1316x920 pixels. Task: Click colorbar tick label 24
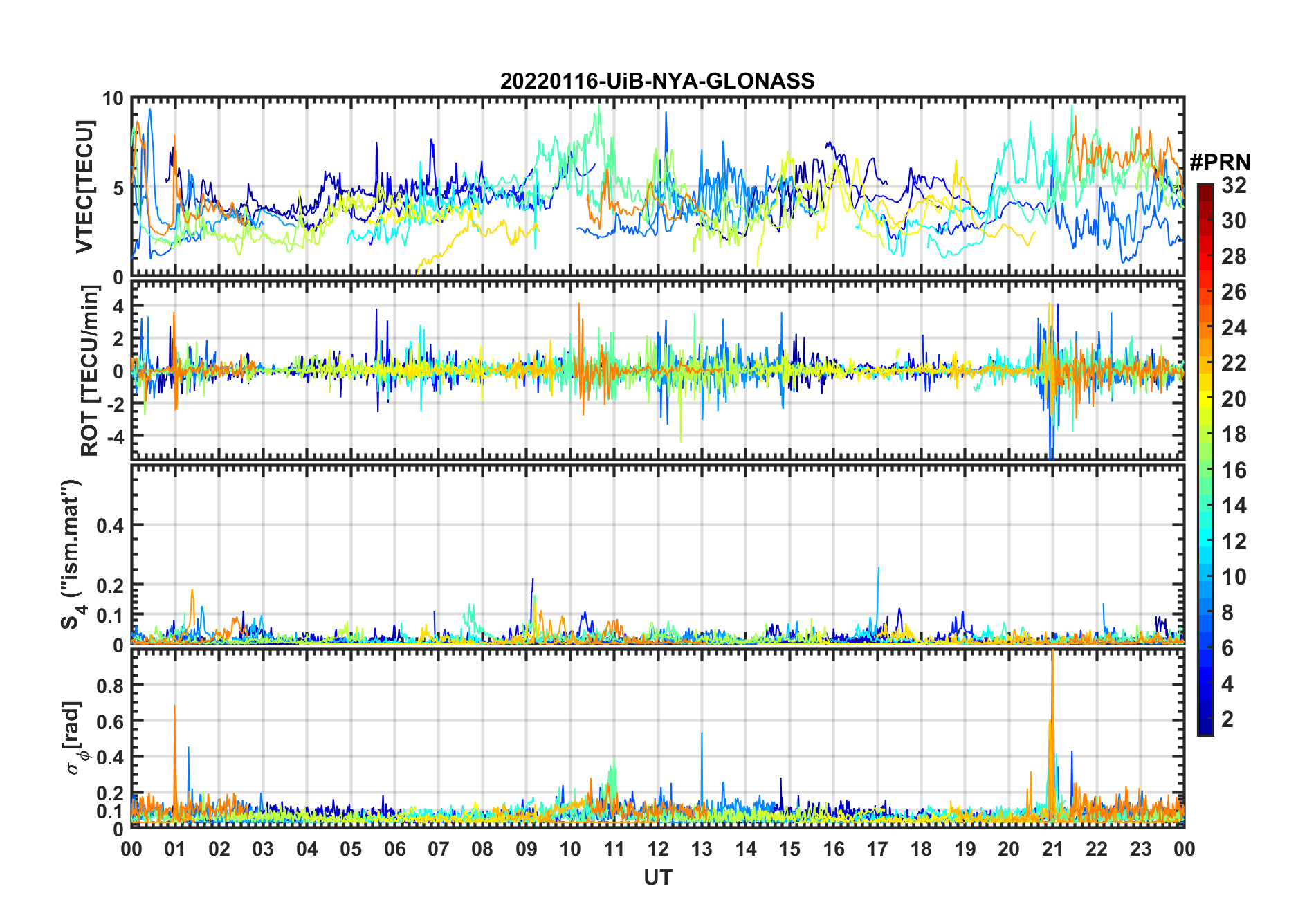1234,328
